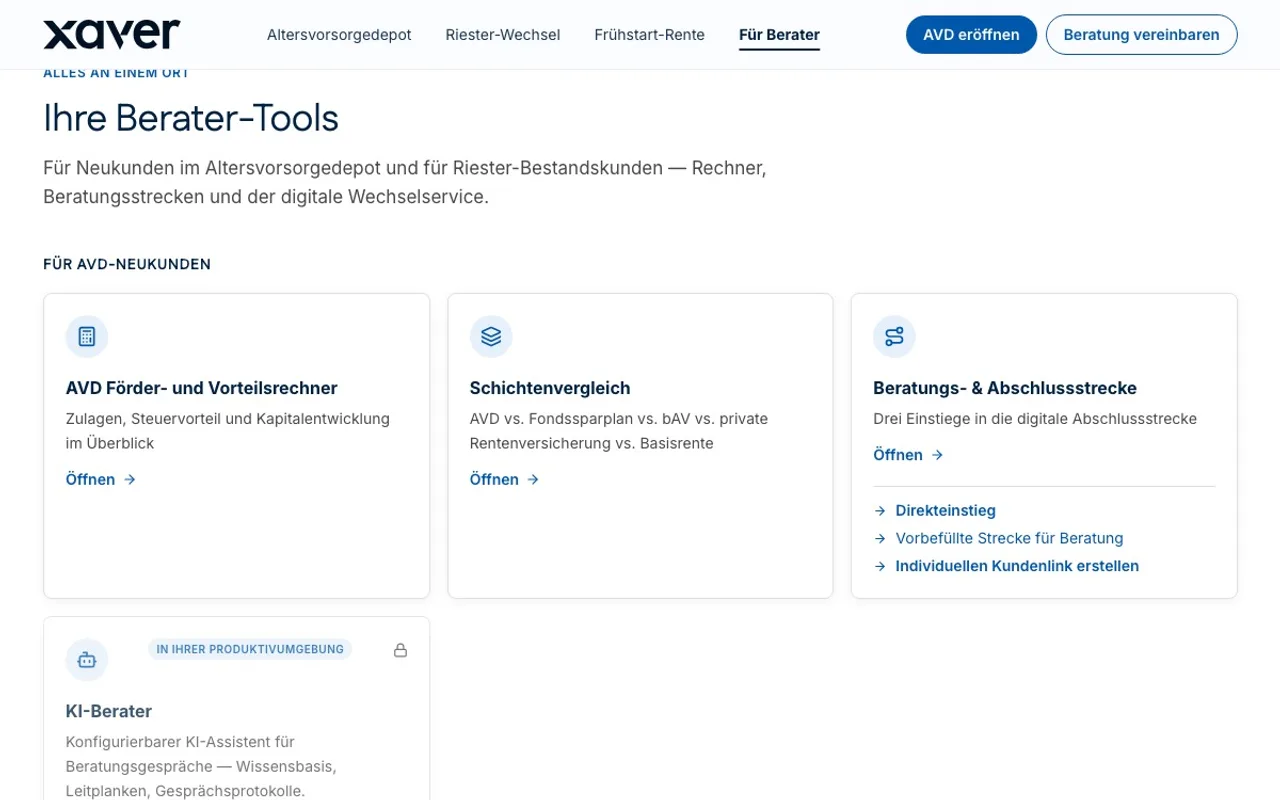Select the Für Berater nav item
The width and height of the screenshot is (1280, 800).
point(779,35)
